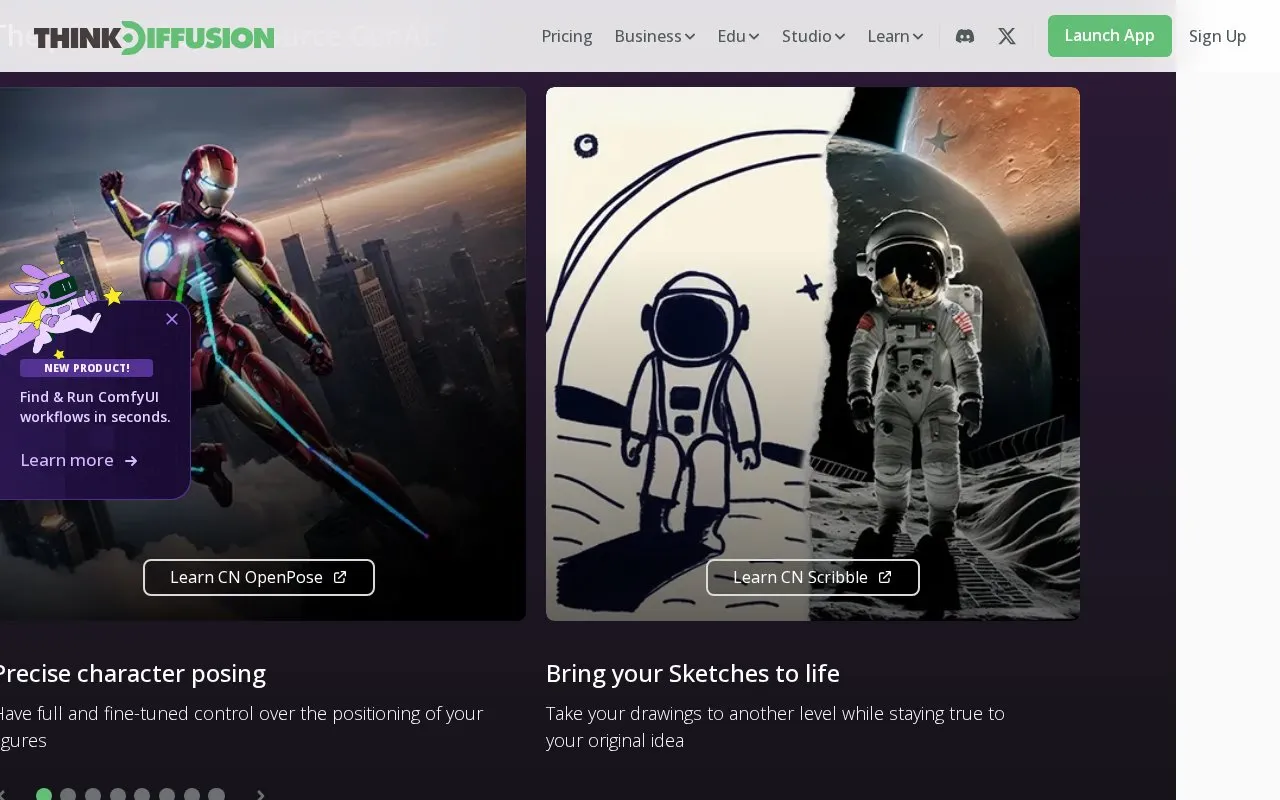Select the last carousel pagination dot
The height and width of the screenshot is (800, 1280).
click(216, 795)
